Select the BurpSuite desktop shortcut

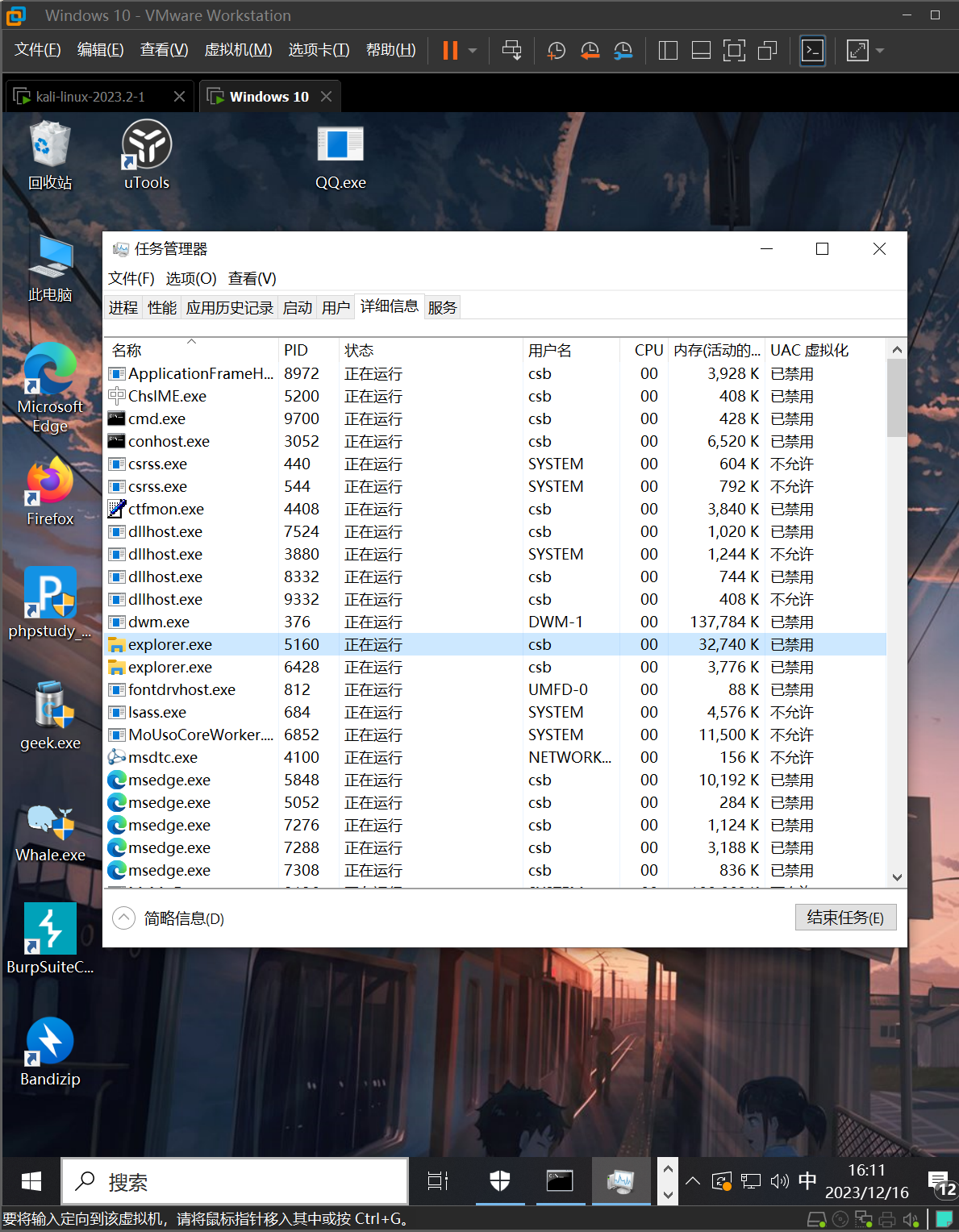50,939
